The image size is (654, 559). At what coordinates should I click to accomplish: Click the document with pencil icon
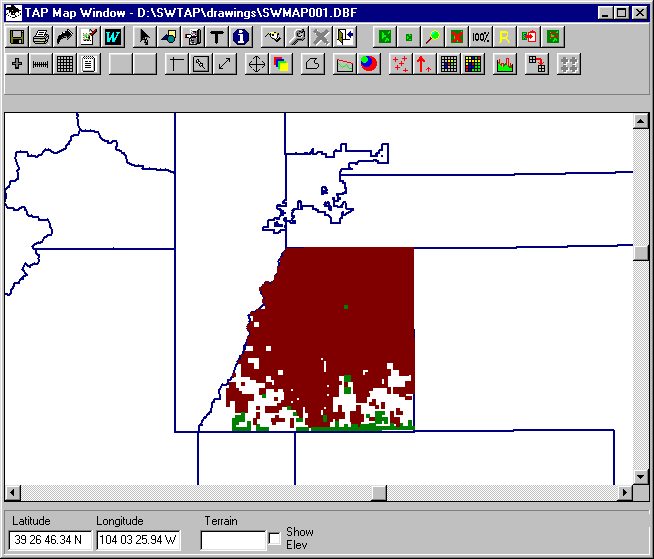click(88, 37)
